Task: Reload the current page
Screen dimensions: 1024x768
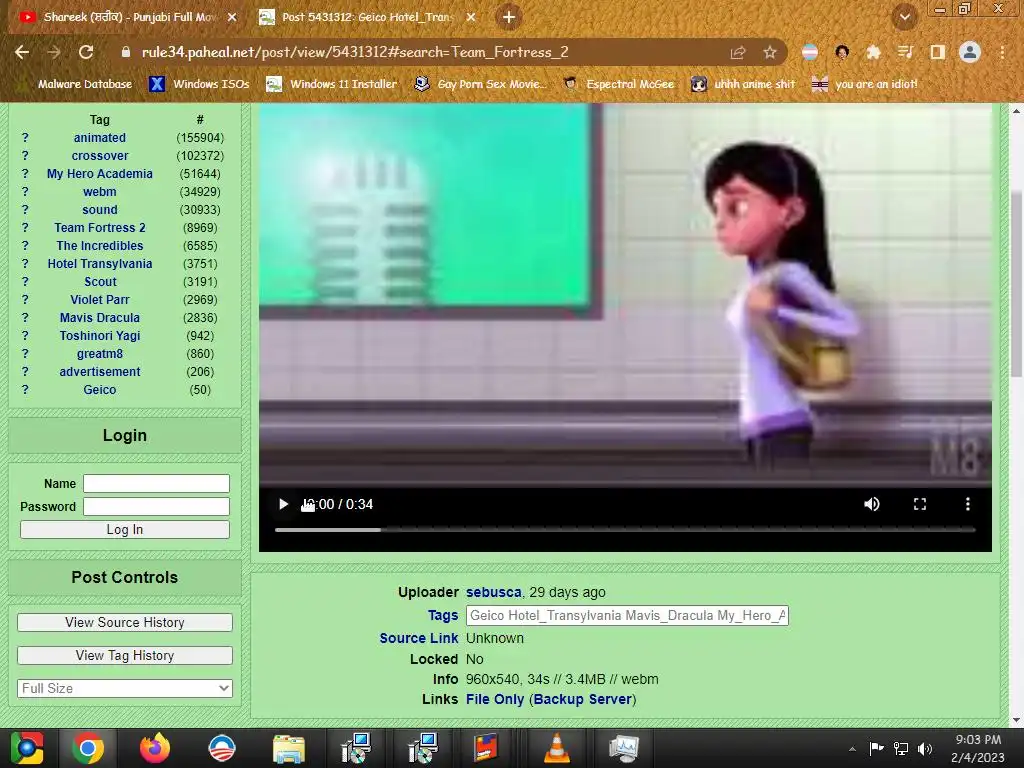Action: [86, 52]
